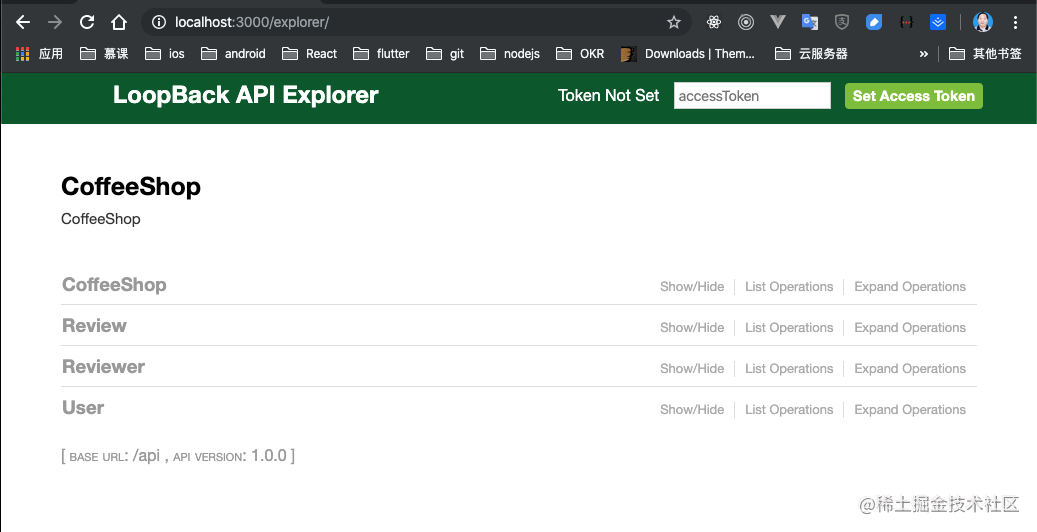Viewport: 1037px width, 532px height.
Task: Open React Developer Tools extension icon
Action: coord(714,22)
